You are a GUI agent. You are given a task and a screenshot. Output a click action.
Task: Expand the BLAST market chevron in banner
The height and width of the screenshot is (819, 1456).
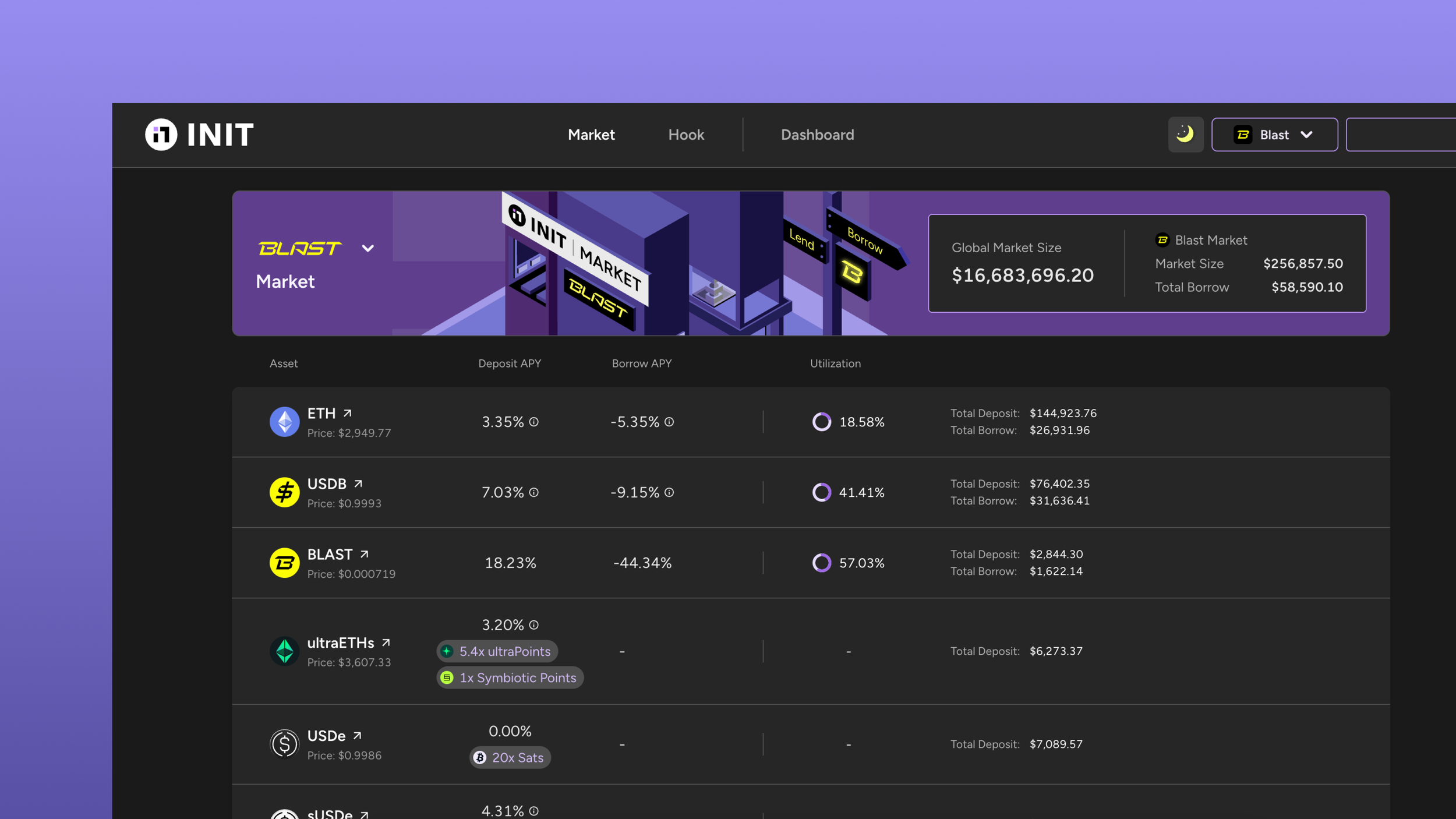(x=367, y=249)
